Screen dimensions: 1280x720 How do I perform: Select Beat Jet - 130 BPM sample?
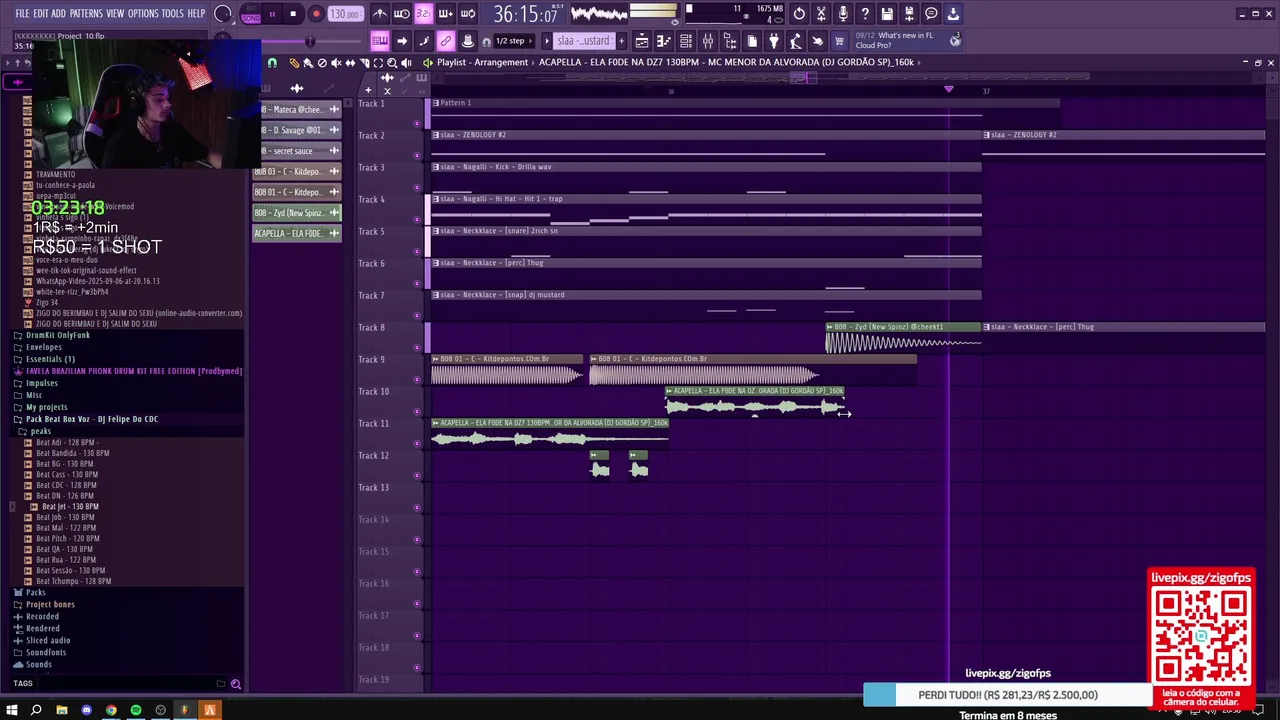click(70, 506)
